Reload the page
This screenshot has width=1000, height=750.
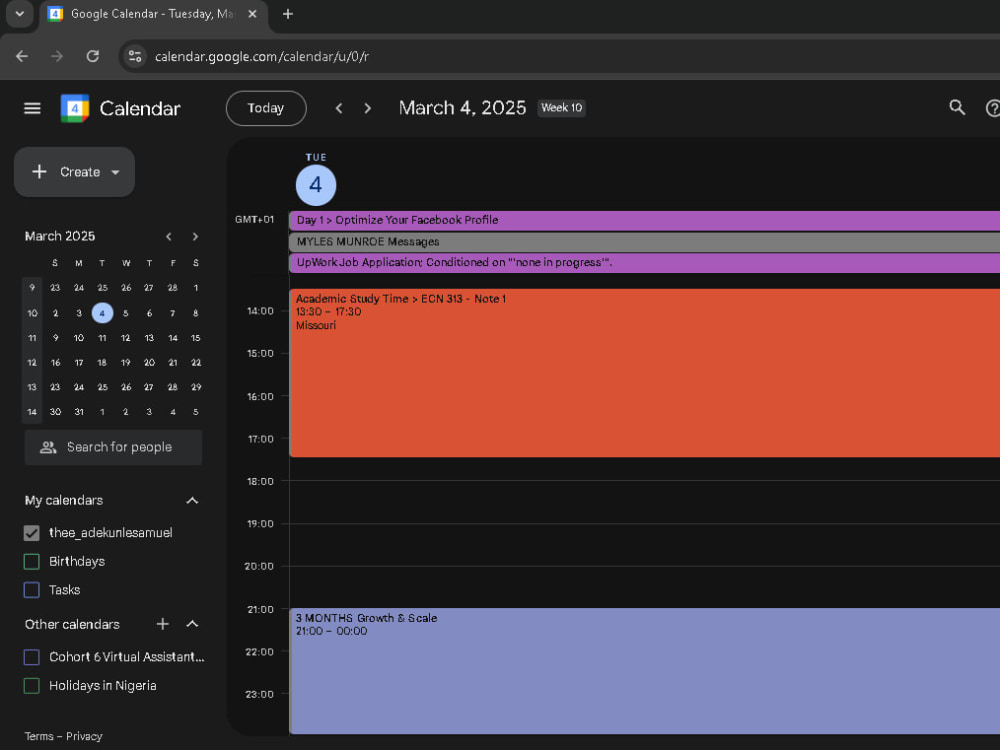tap(92, 56)
